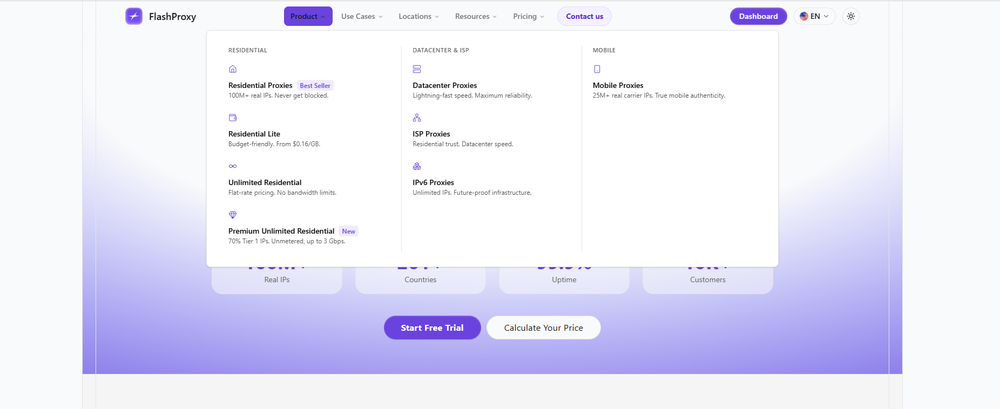Click the New badge

(349, 231)
